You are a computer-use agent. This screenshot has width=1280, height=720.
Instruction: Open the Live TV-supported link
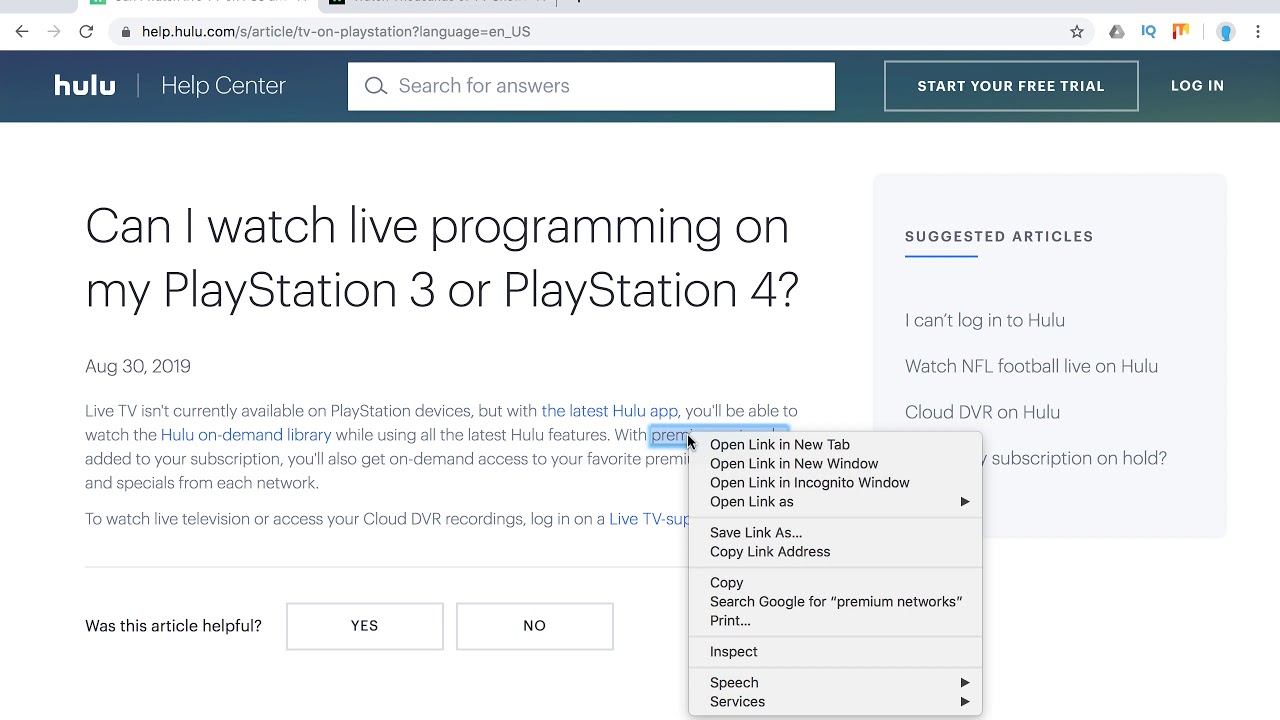pyautogui.click(x=649, y=519)
